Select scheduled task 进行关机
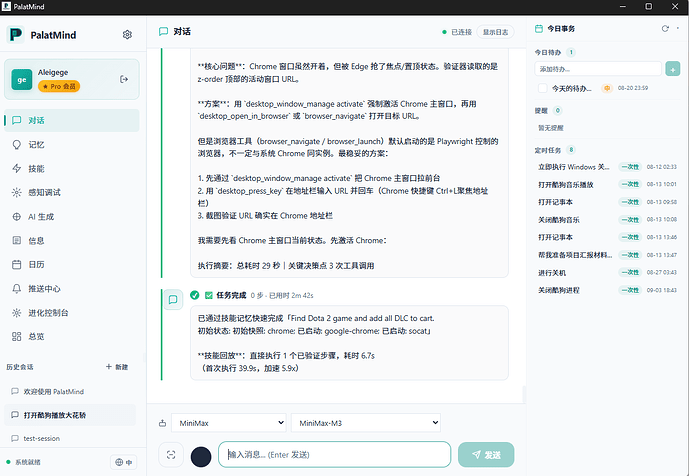This screenshot has height=476, width=689. pos(552,273)
